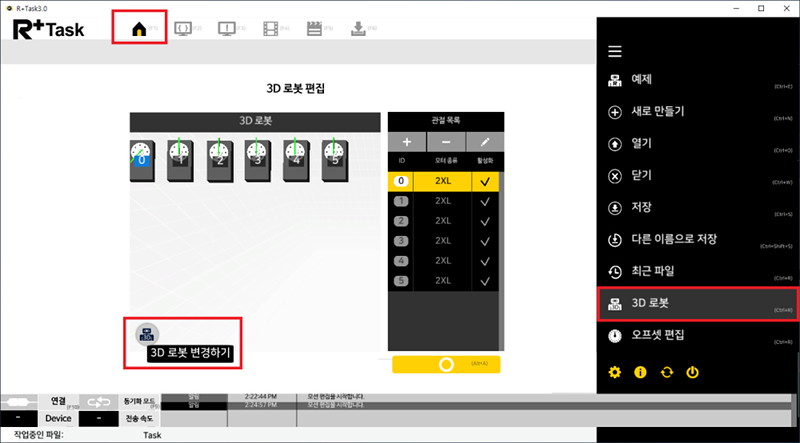
Task: Toggle the active checkmark for joint ID 0
Action: point(484,182)
